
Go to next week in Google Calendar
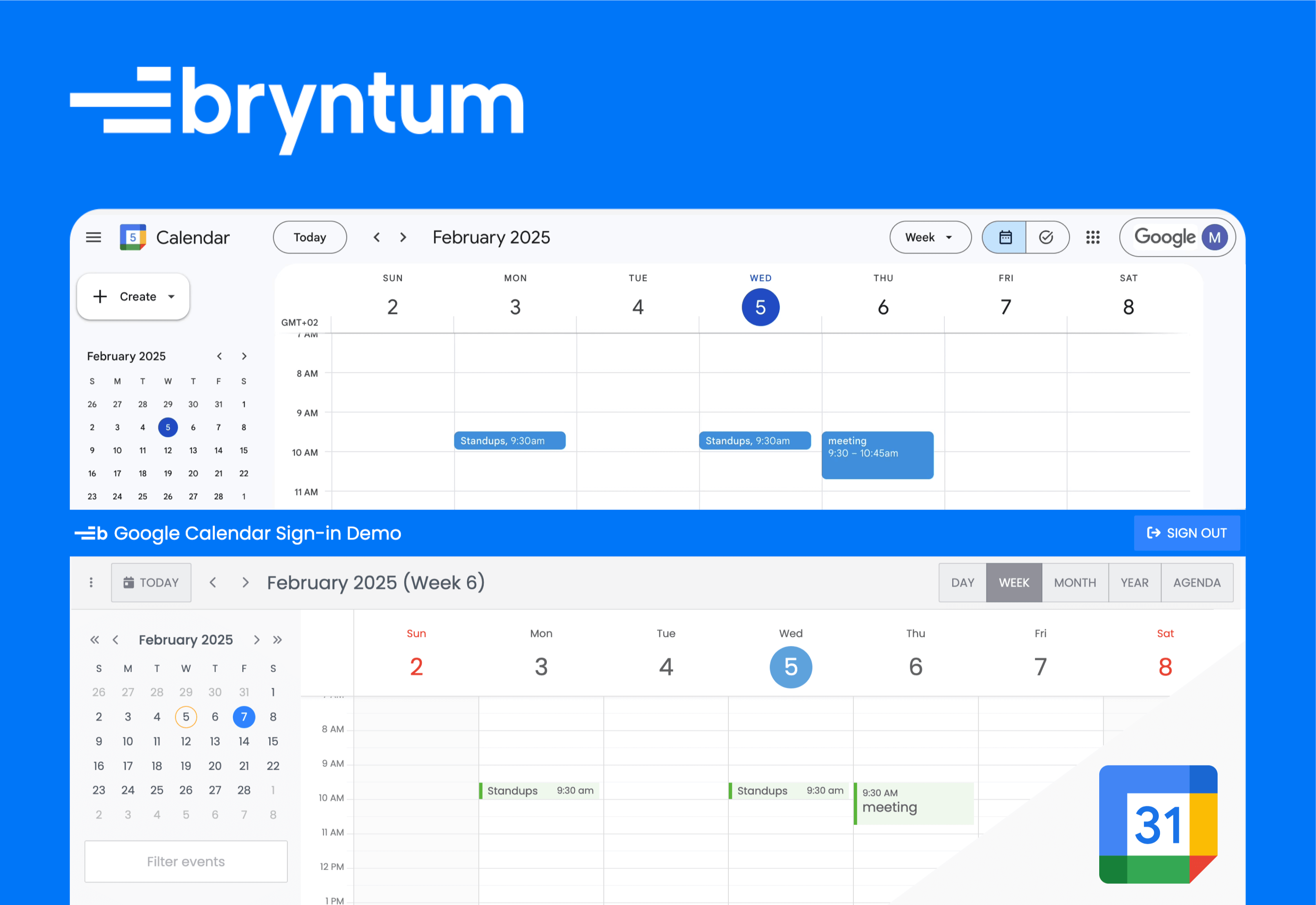point(403,237)
